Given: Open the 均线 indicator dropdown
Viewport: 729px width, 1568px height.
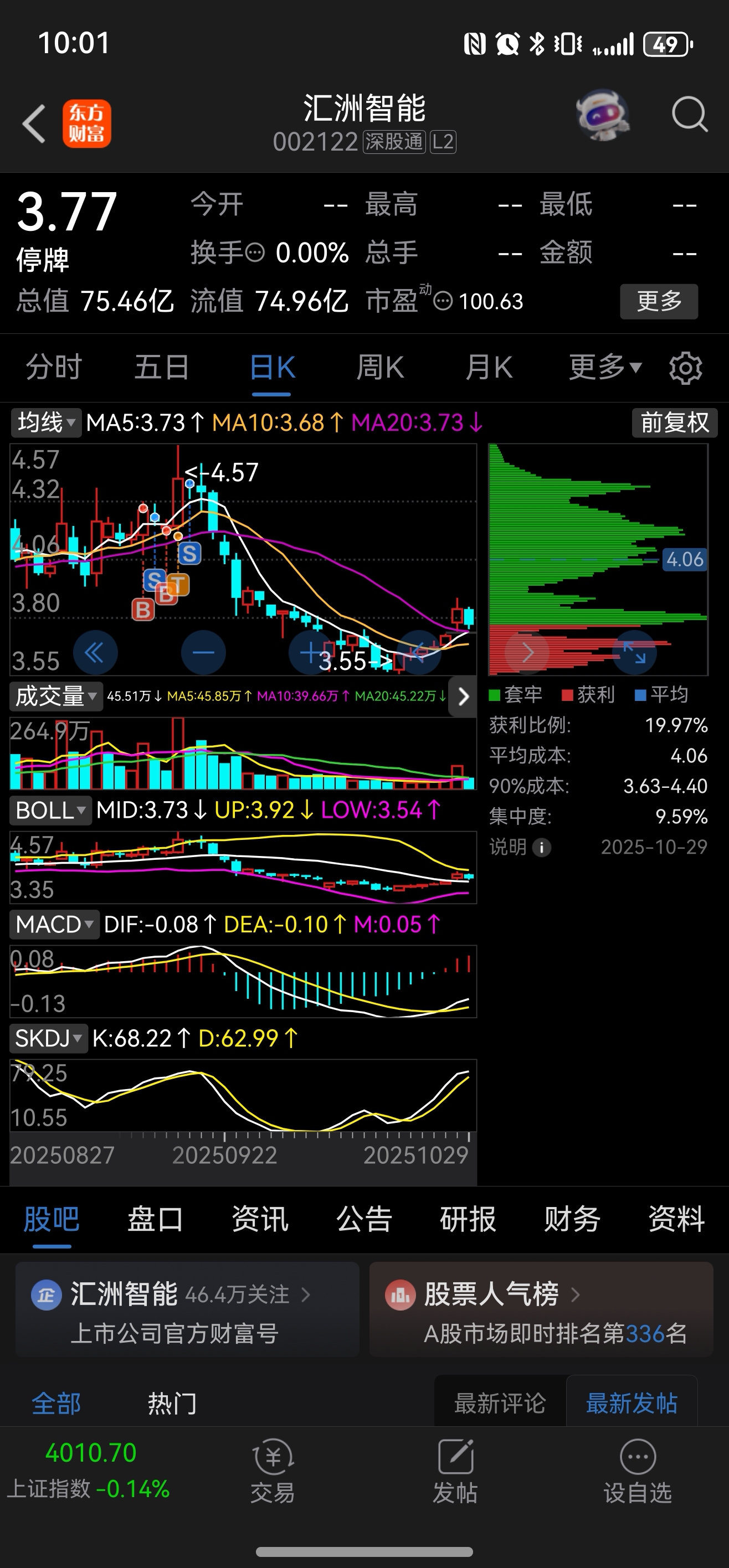Looking at the screenshot, I should tap(47, 422).
